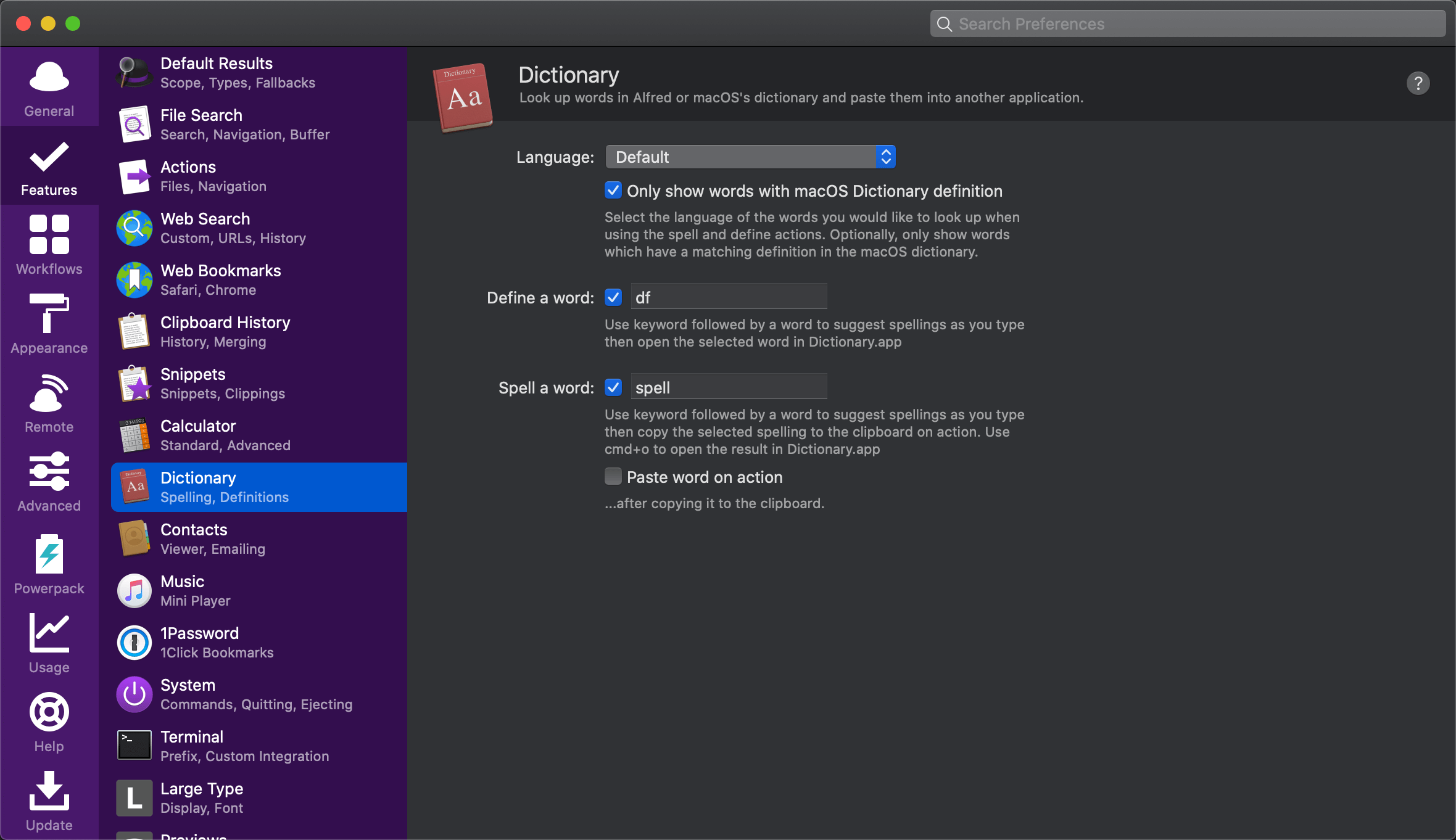Screen dimensions: 1456x840
Task: Click the 'Prefix, Custom Integration' subtitle
Action: (x=244, y=756)
